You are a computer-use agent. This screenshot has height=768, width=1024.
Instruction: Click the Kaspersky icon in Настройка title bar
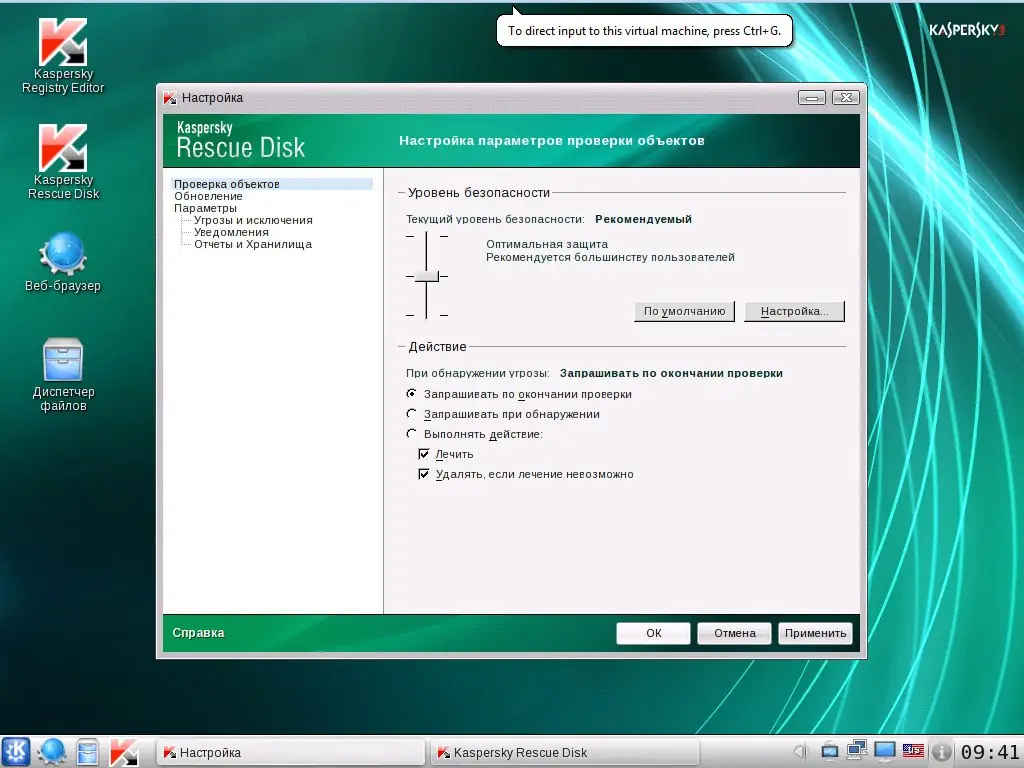tap(170, 98)
